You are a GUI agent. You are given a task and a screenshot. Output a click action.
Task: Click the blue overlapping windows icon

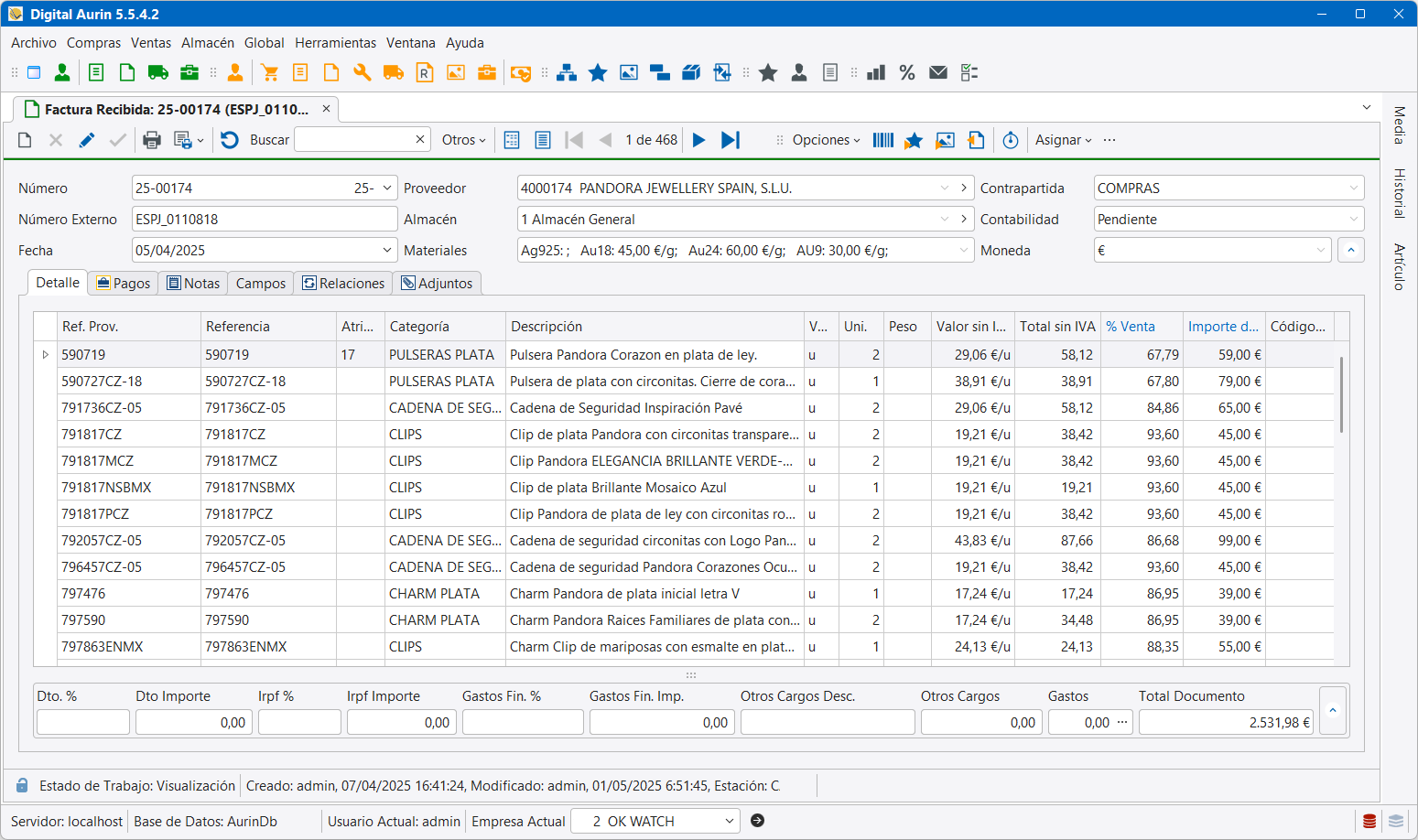coord(660,72)
